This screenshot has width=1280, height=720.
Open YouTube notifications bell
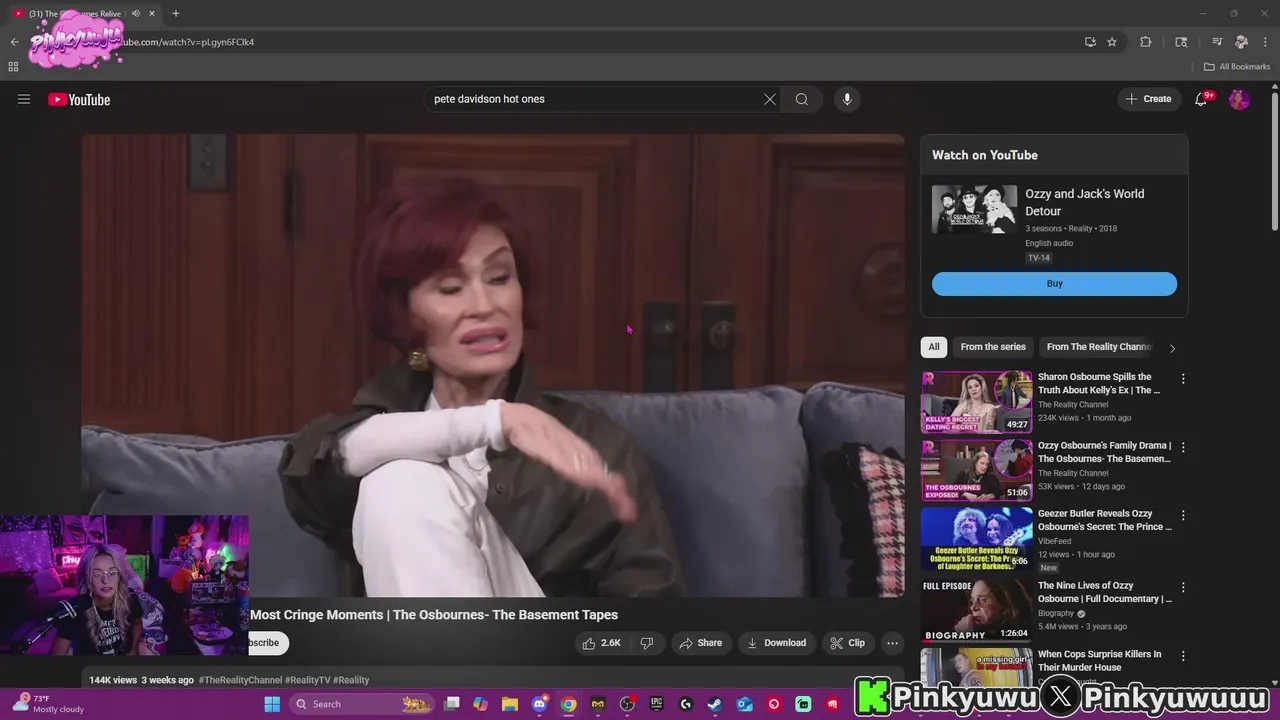point(1202,99)
